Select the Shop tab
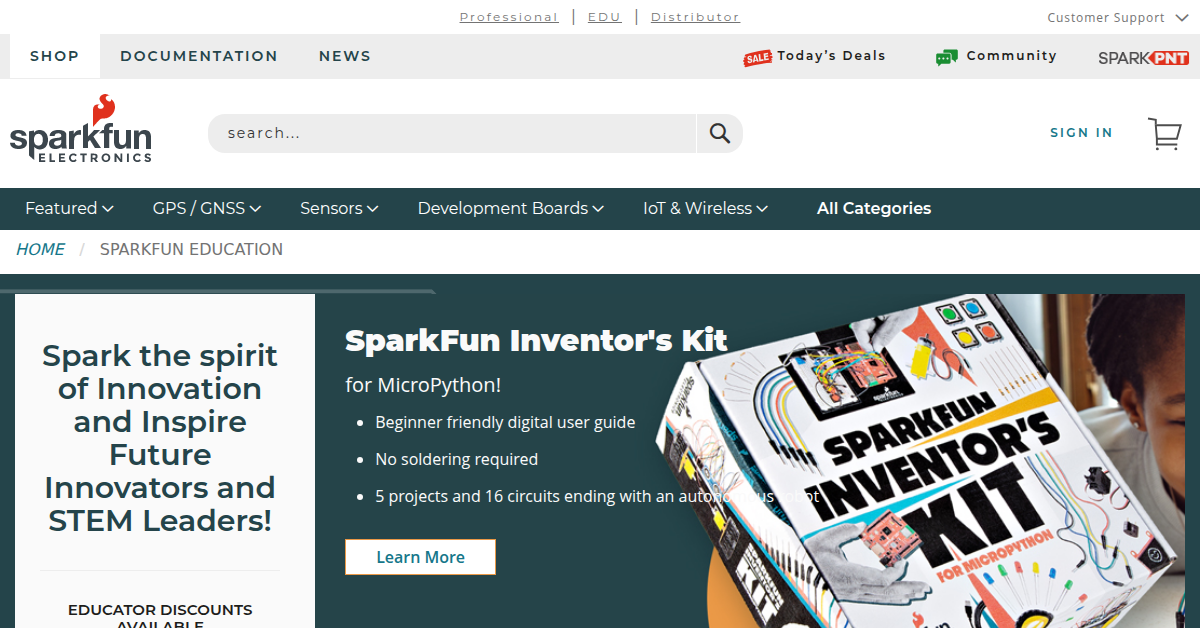Screen dimensions: 1200x628 54,56
